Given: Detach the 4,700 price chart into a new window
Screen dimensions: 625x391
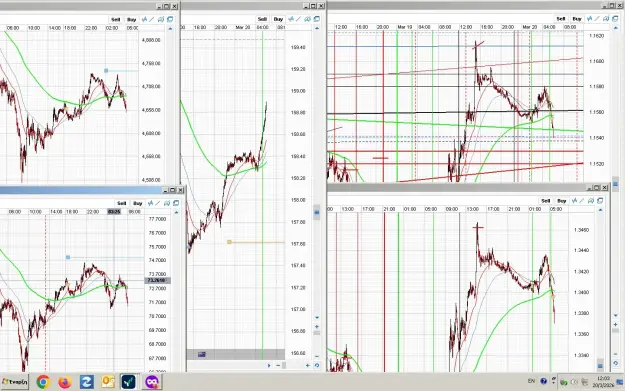Looking at the screenshot, I should pyautogui.click(x=170, y=20).
